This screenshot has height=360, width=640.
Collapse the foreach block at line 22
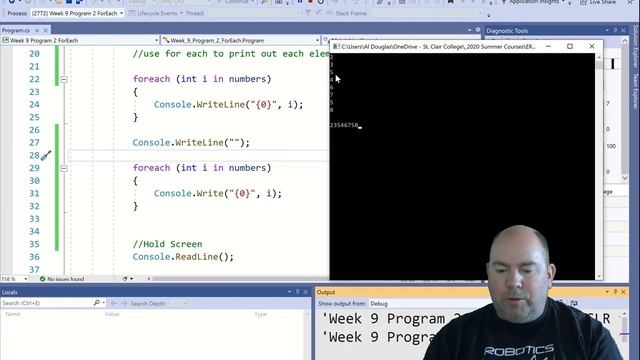pos(64,79)
